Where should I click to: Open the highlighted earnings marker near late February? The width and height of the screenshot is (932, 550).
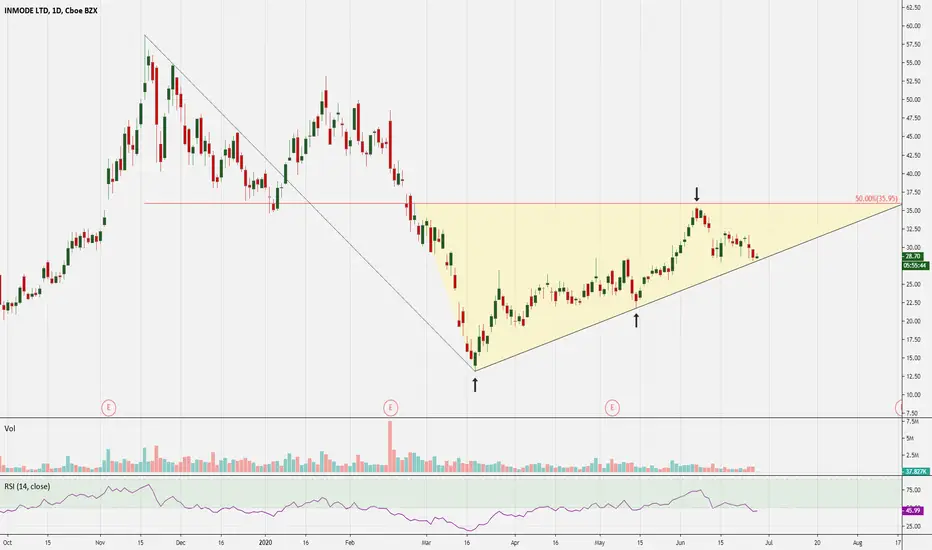pyautogui.click(x=390, y=408)
